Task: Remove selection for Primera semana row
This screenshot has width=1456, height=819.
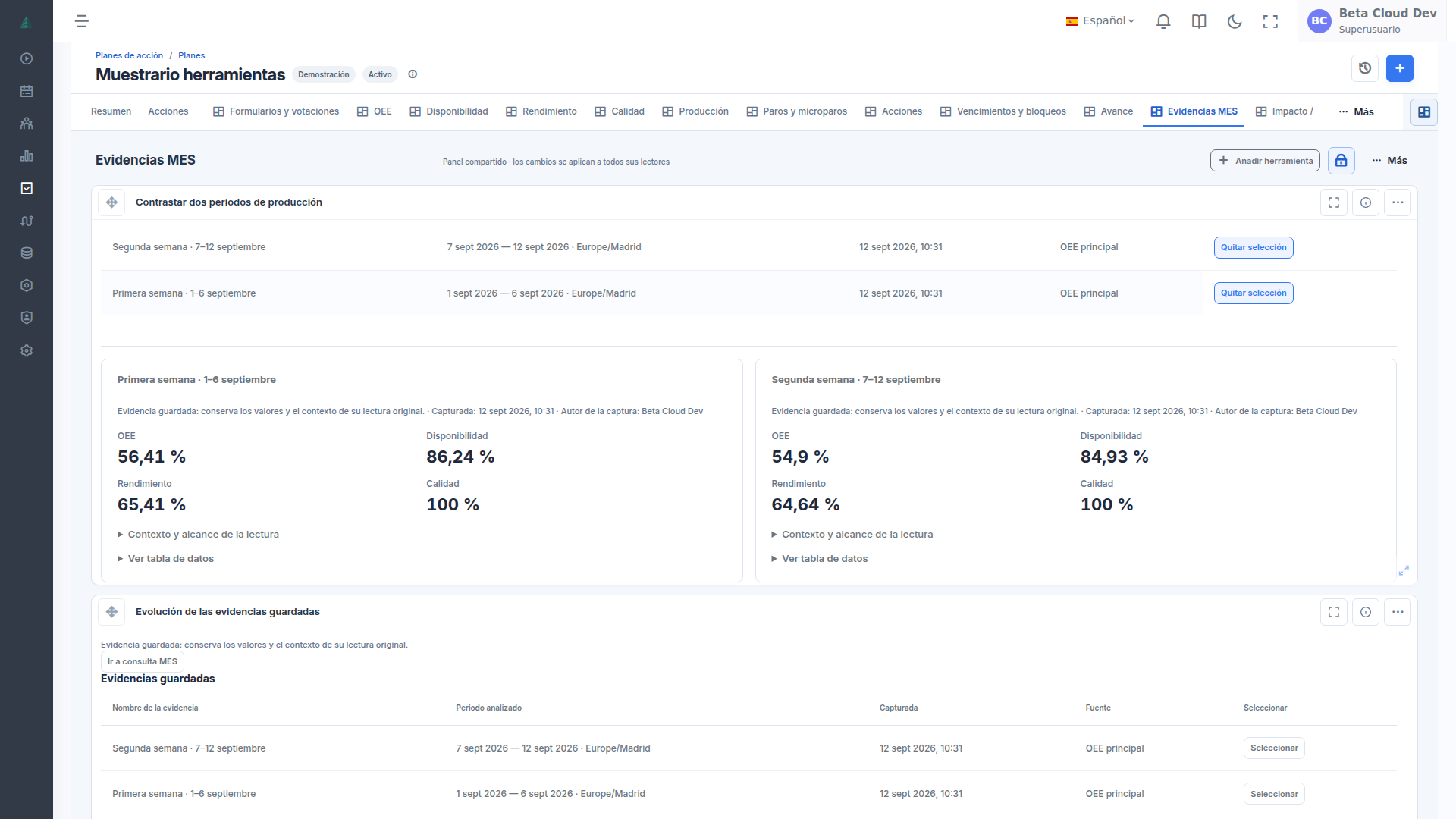Action: coord(1254,293)
